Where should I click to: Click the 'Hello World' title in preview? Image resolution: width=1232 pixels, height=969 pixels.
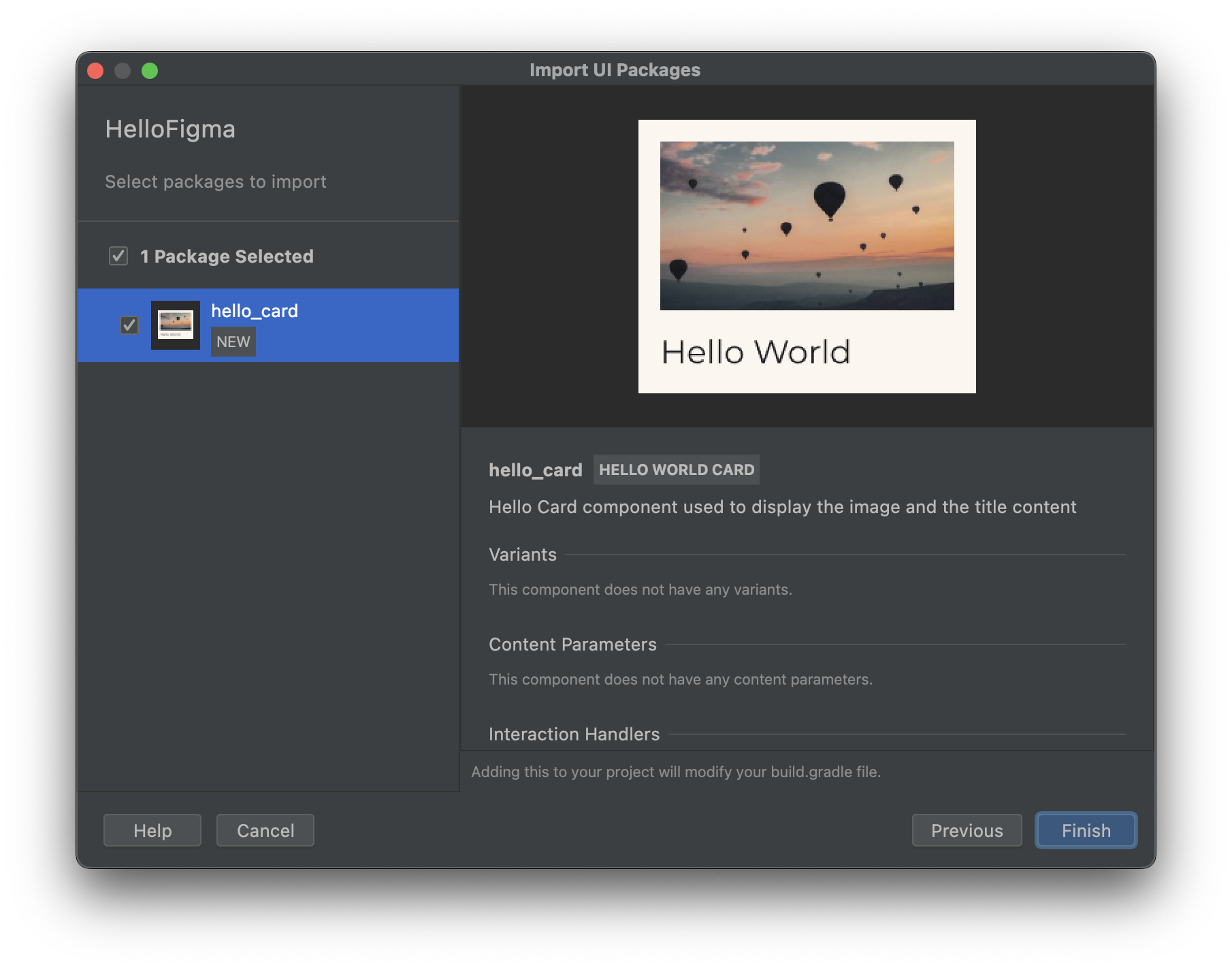coord(756,352)
